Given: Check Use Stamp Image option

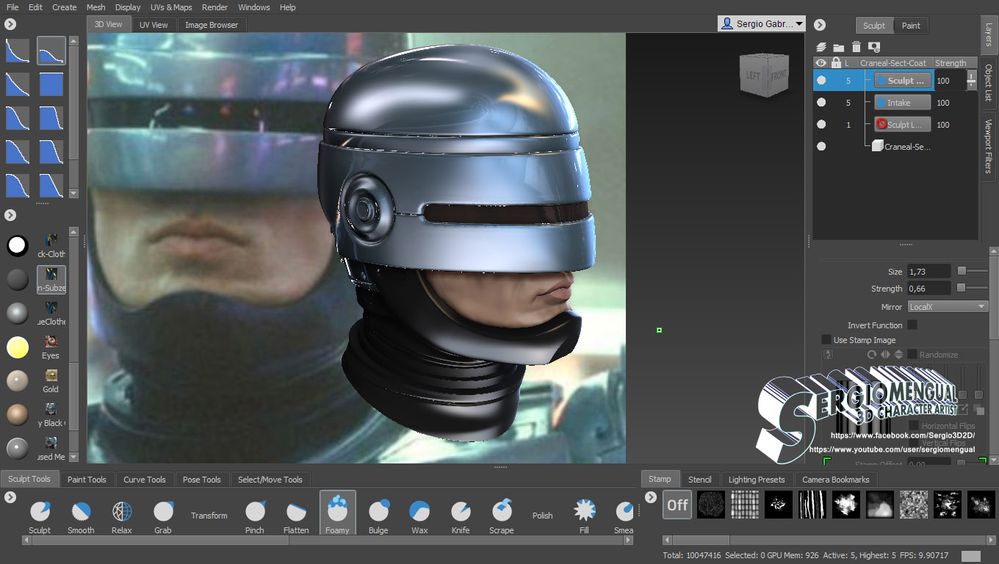Looking at the screenshot, I should point(826,340).
